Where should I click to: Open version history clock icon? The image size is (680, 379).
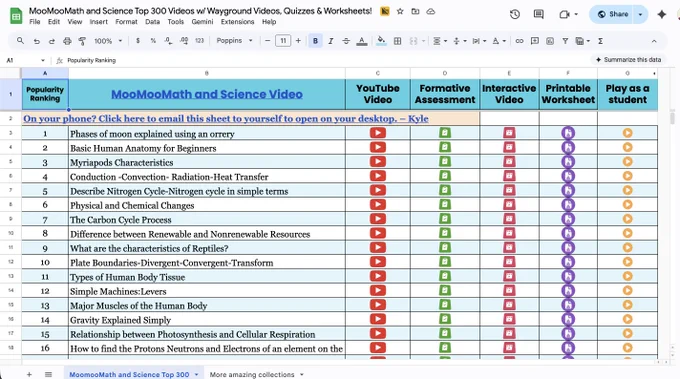point(515,14)
